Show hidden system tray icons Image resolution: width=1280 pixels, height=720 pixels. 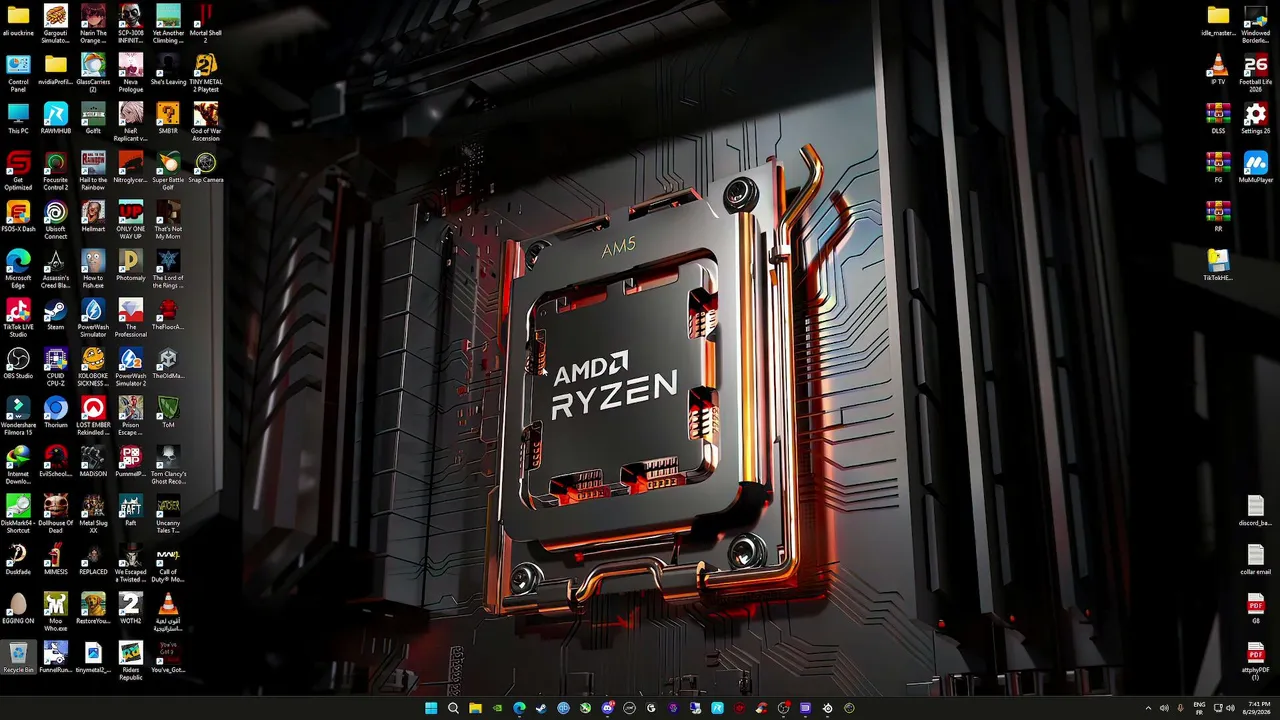pos(1148,708)
